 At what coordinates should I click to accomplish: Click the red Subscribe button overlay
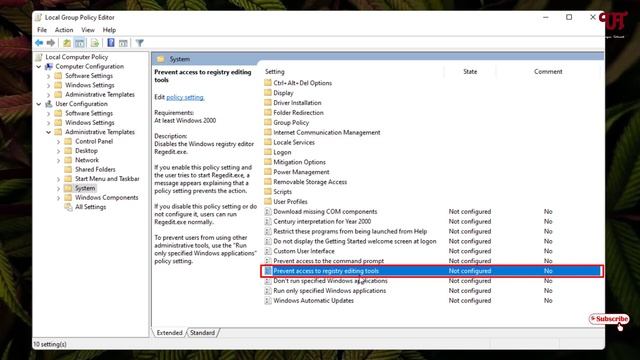tap(609, 319)
